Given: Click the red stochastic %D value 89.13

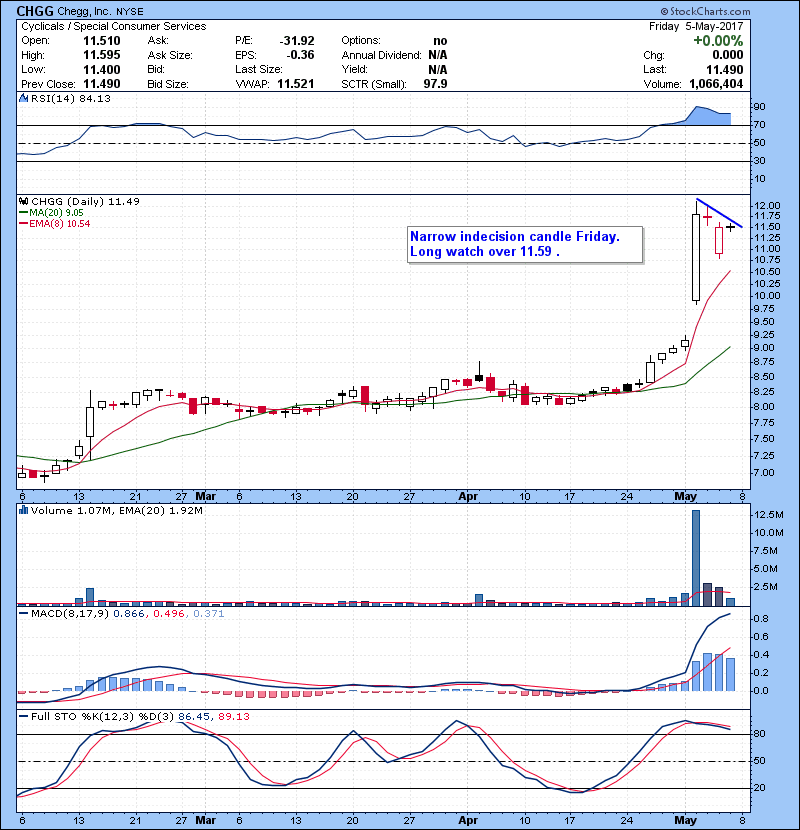Looking at the screenshot, I should [x=233, y=716].
